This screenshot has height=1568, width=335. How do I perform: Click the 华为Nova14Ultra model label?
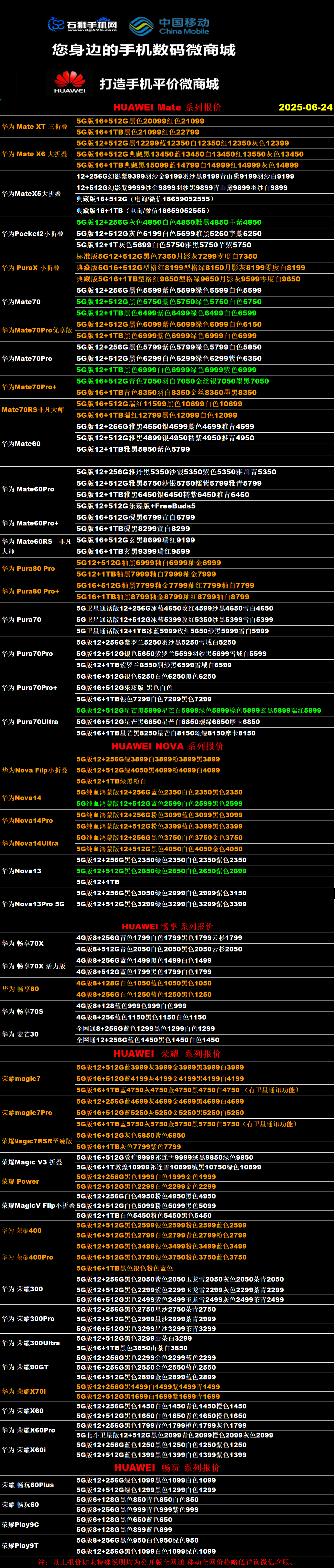[x=30, y=843]
